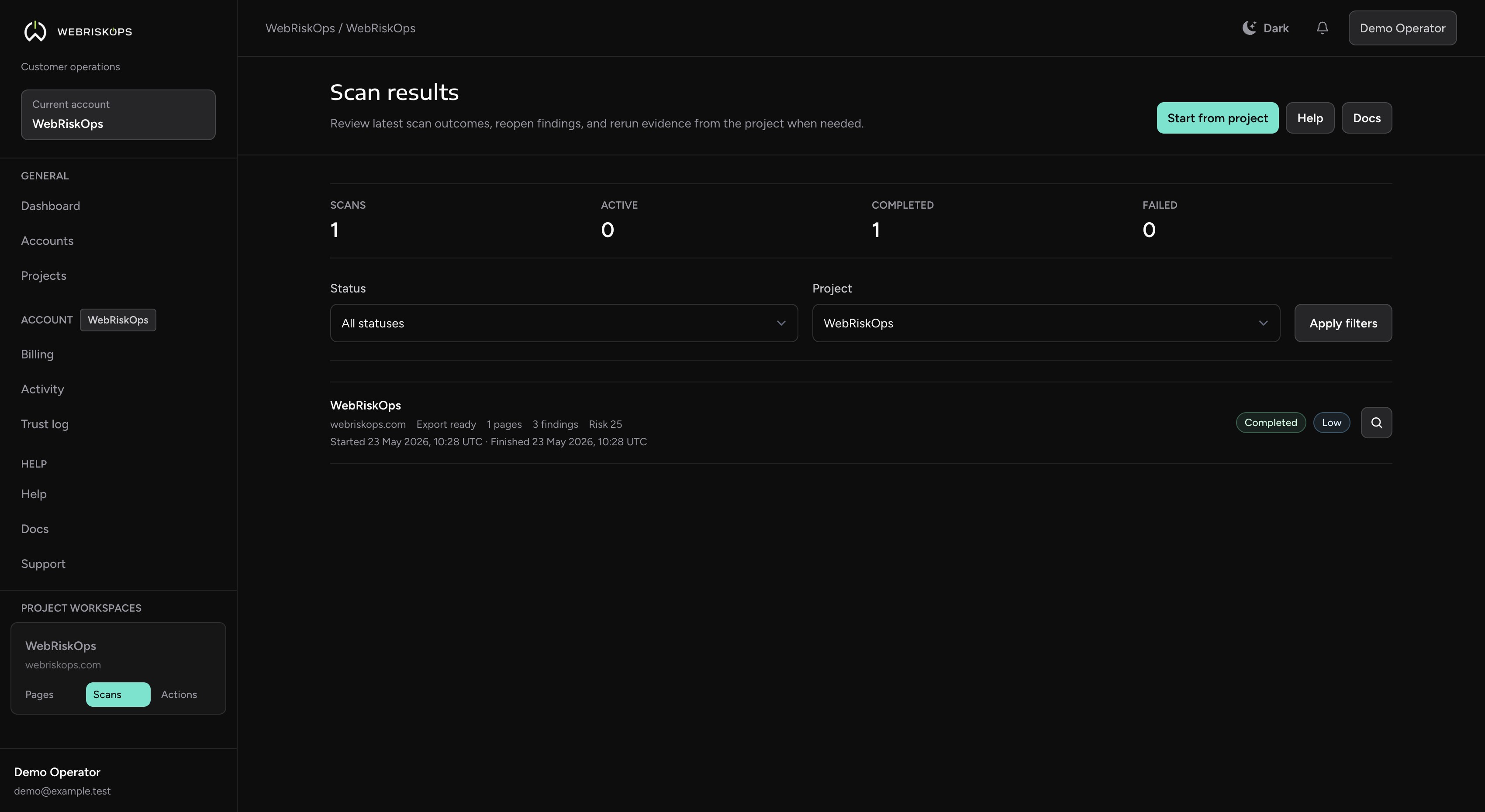This screenshot has height=812, width=1485.
Task: Click the WebRiskOps account badge
Action: [x=117, y=320]
